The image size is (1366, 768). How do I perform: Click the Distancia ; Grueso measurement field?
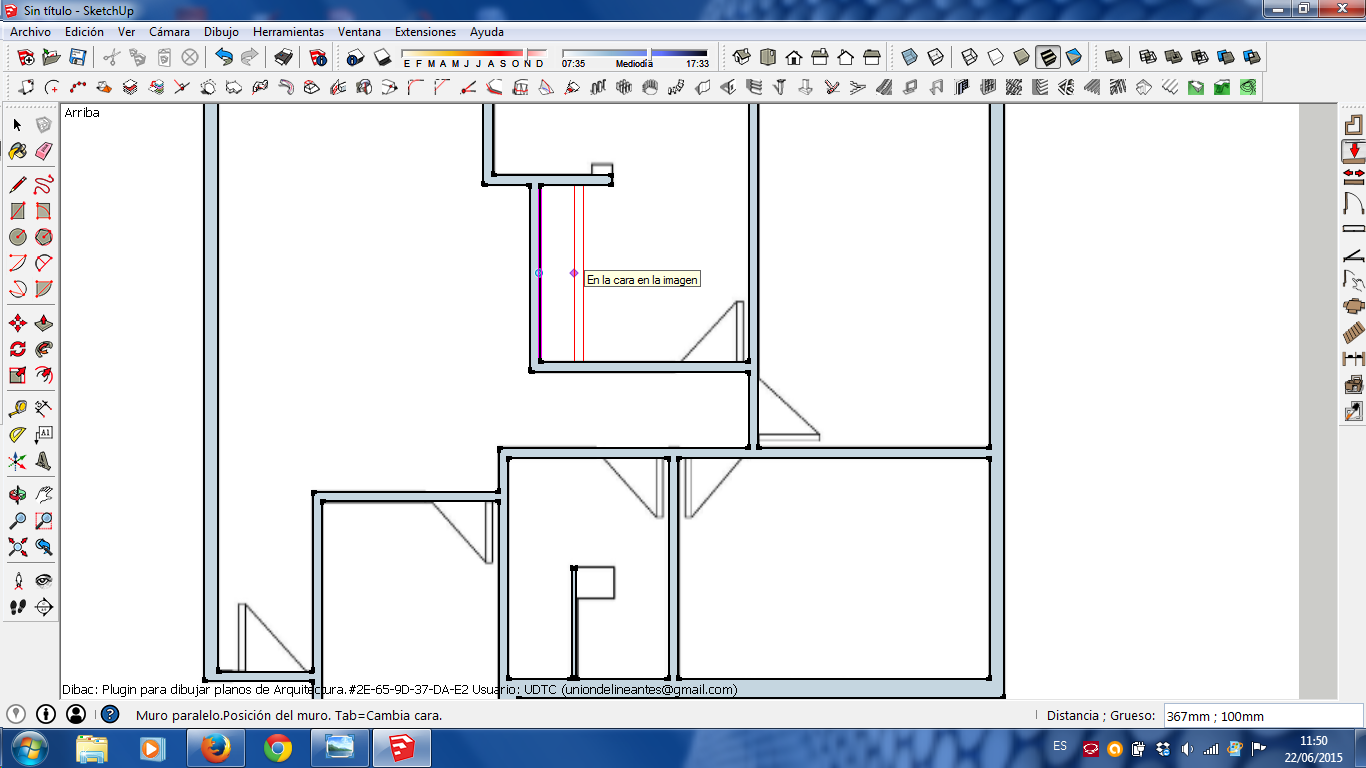1263,716
